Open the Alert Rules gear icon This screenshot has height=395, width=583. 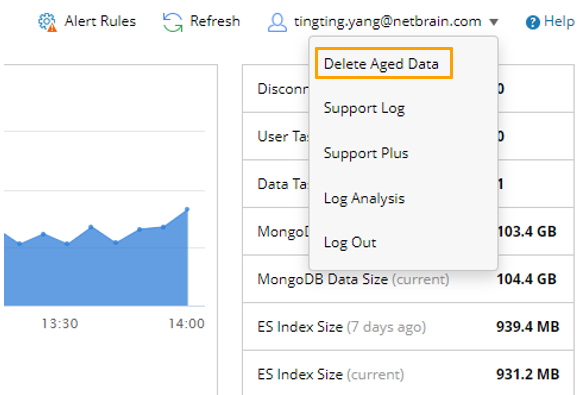[48, 22]
